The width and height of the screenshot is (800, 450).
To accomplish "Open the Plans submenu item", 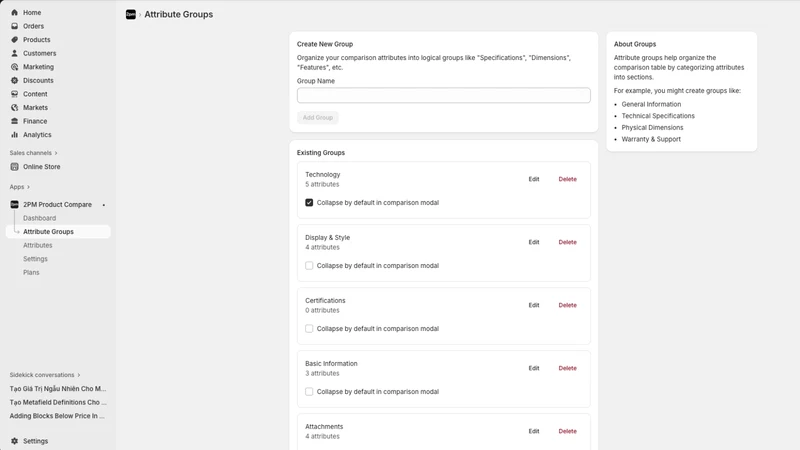I will click(x=31, y=272).
